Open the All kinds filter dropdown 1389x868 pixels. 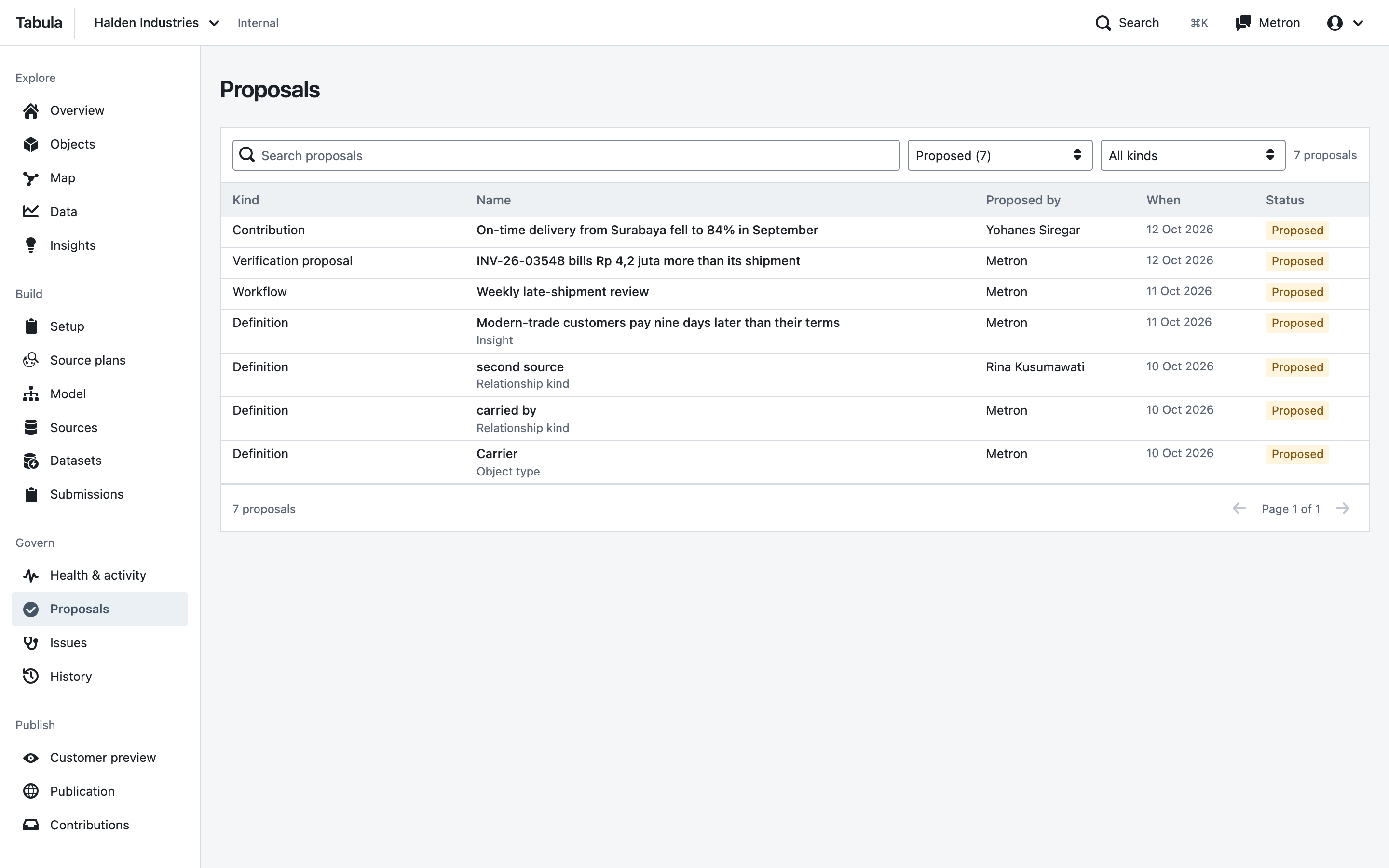coord(1192,156)
